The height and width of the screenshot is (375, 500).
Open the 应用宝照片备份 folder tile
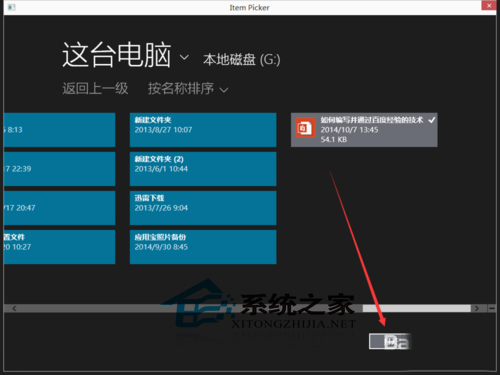203,247
